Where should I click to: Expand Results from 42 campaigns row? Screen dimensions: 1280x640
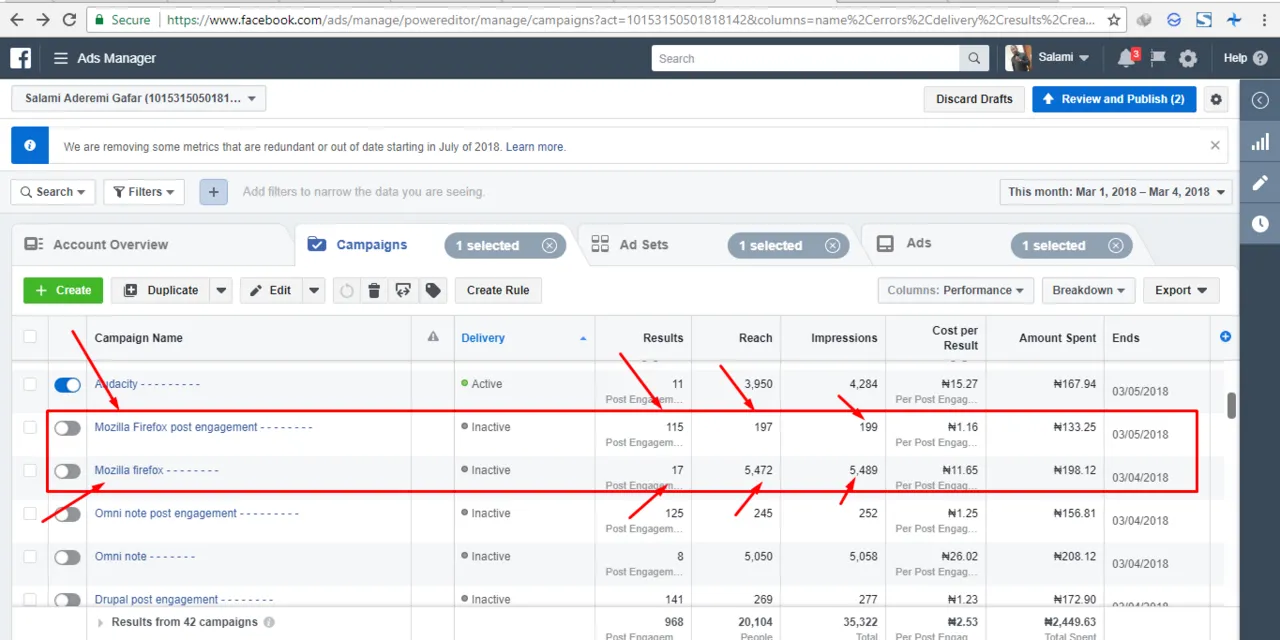(x=100, y=622)
